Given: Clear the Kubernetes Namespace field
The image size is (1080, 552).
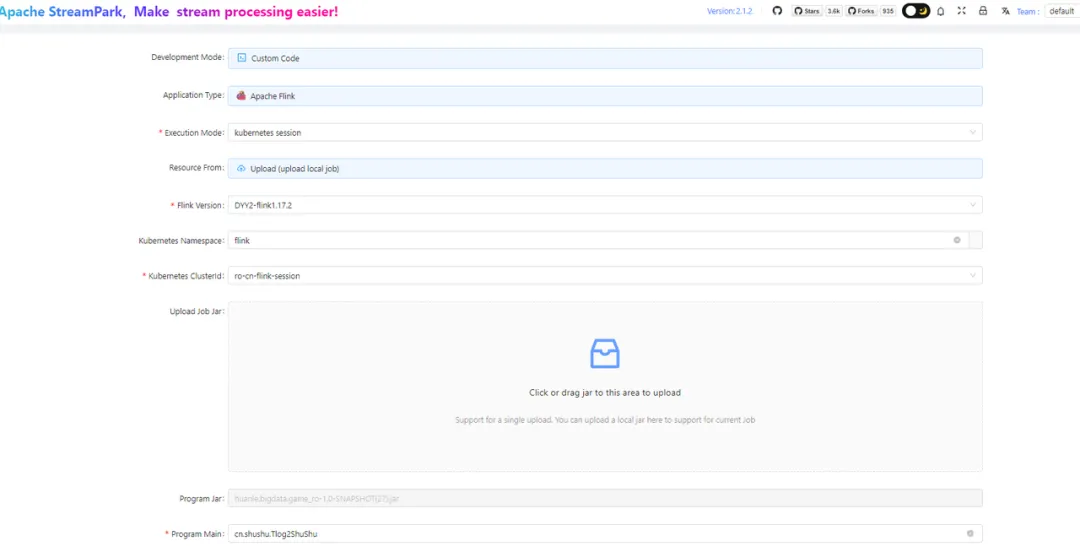Looking at the screenshot, I should tap(957, 240).
